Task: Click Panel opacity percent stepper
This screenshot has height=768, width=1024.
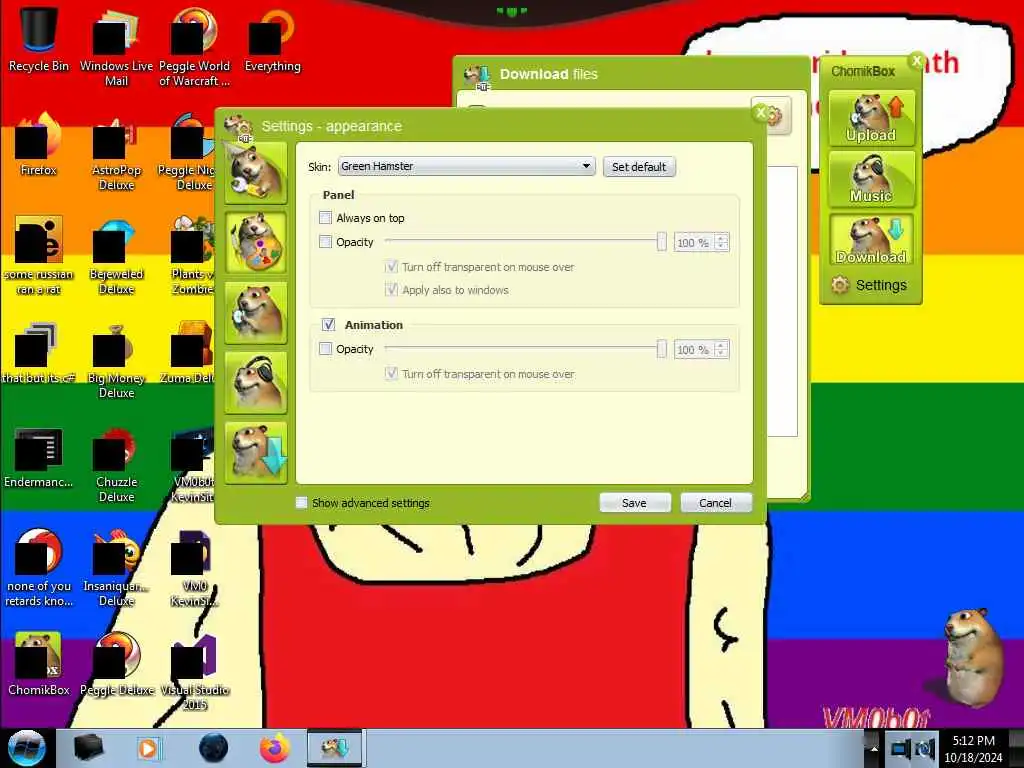Action: [x=721, y=242]
